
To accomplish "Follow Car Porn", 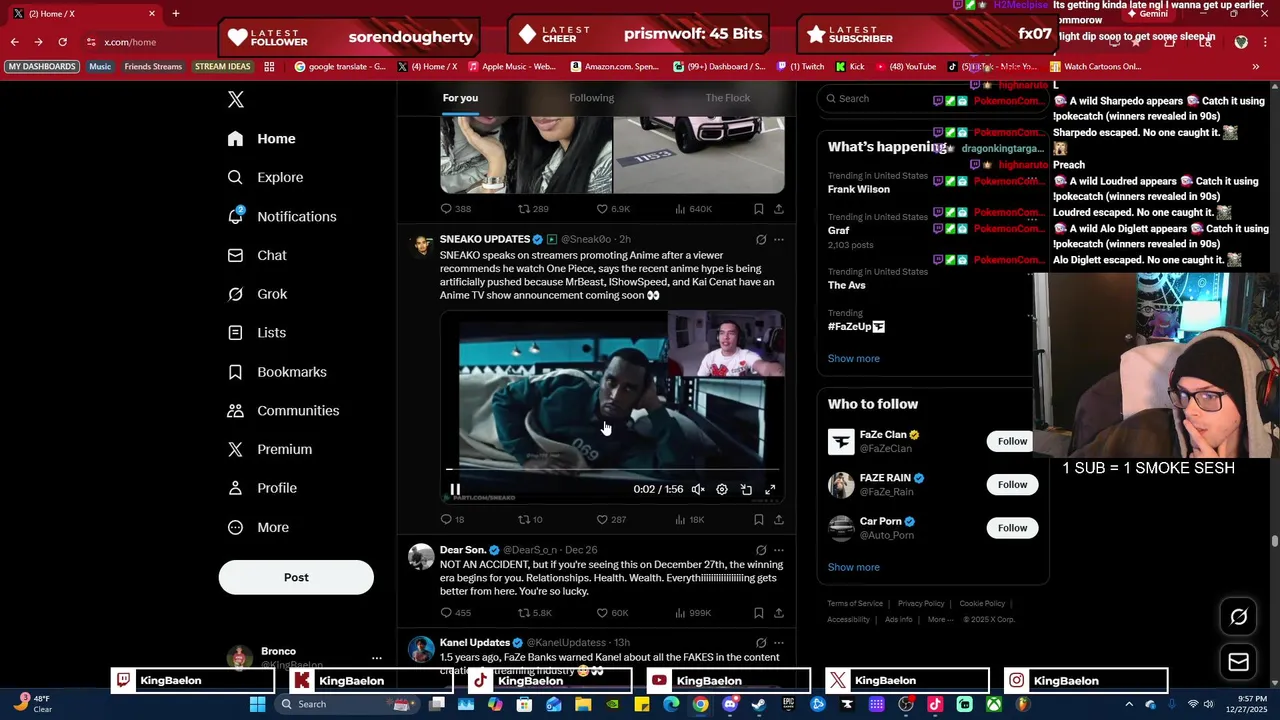I will [1012, 528].
